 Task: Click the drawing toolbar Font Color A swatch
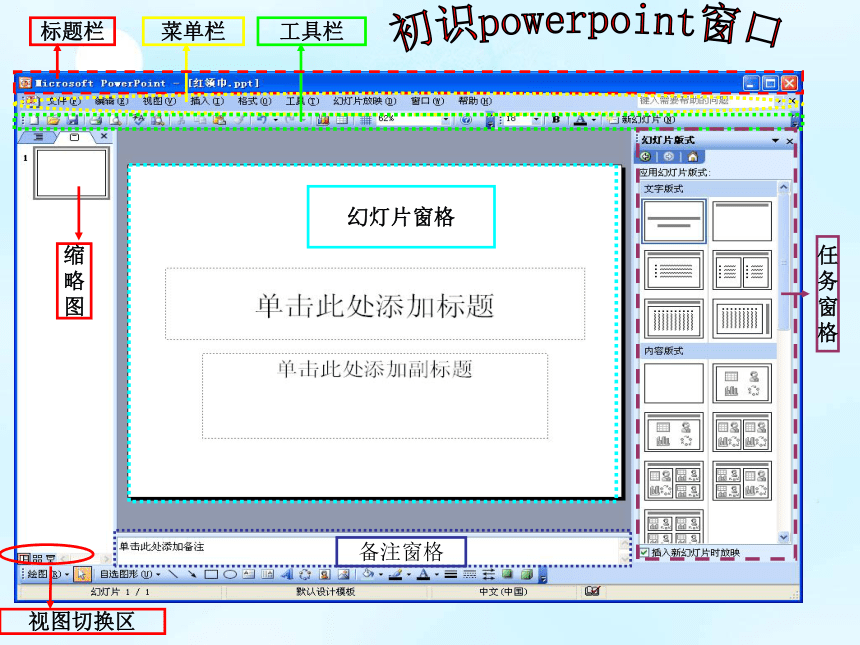423,574
